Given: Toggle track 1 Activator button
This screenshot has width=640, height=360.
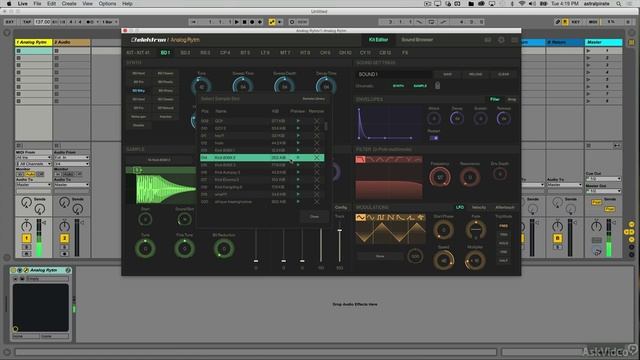Looking at the screenshot, I should (x=26, y=238).
